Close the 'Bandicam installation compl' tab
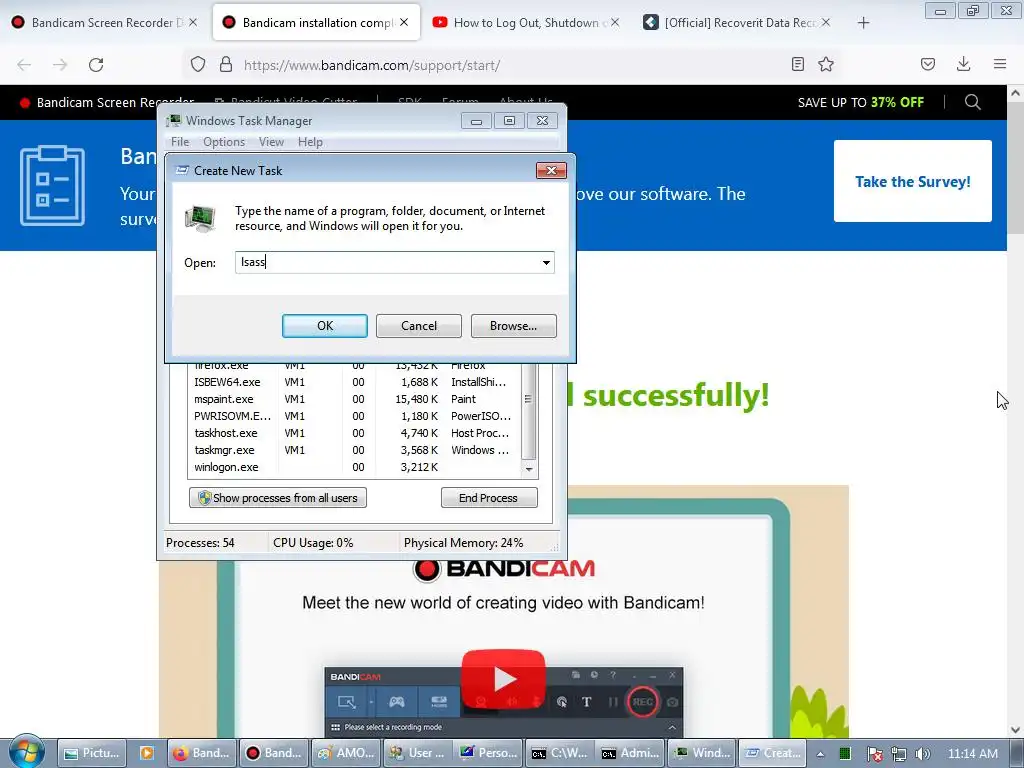This screenshot has width=1024, height=768. click(404, 22)
